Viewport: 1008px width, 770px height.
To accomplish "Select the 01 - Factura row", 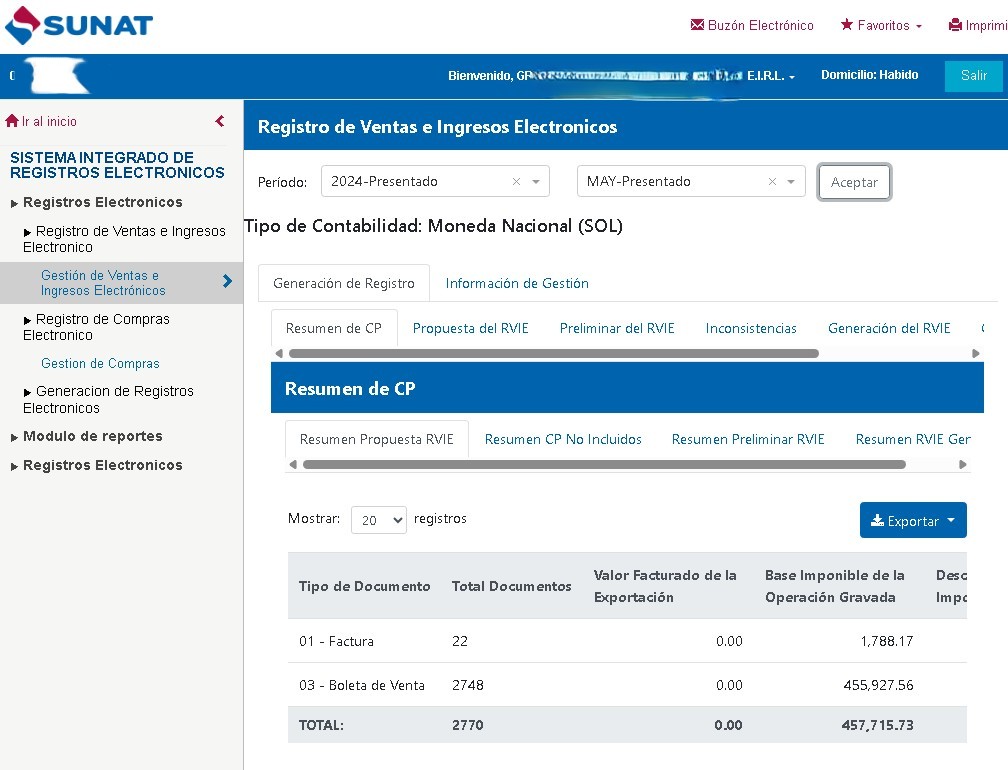I will tap(627, 641).
